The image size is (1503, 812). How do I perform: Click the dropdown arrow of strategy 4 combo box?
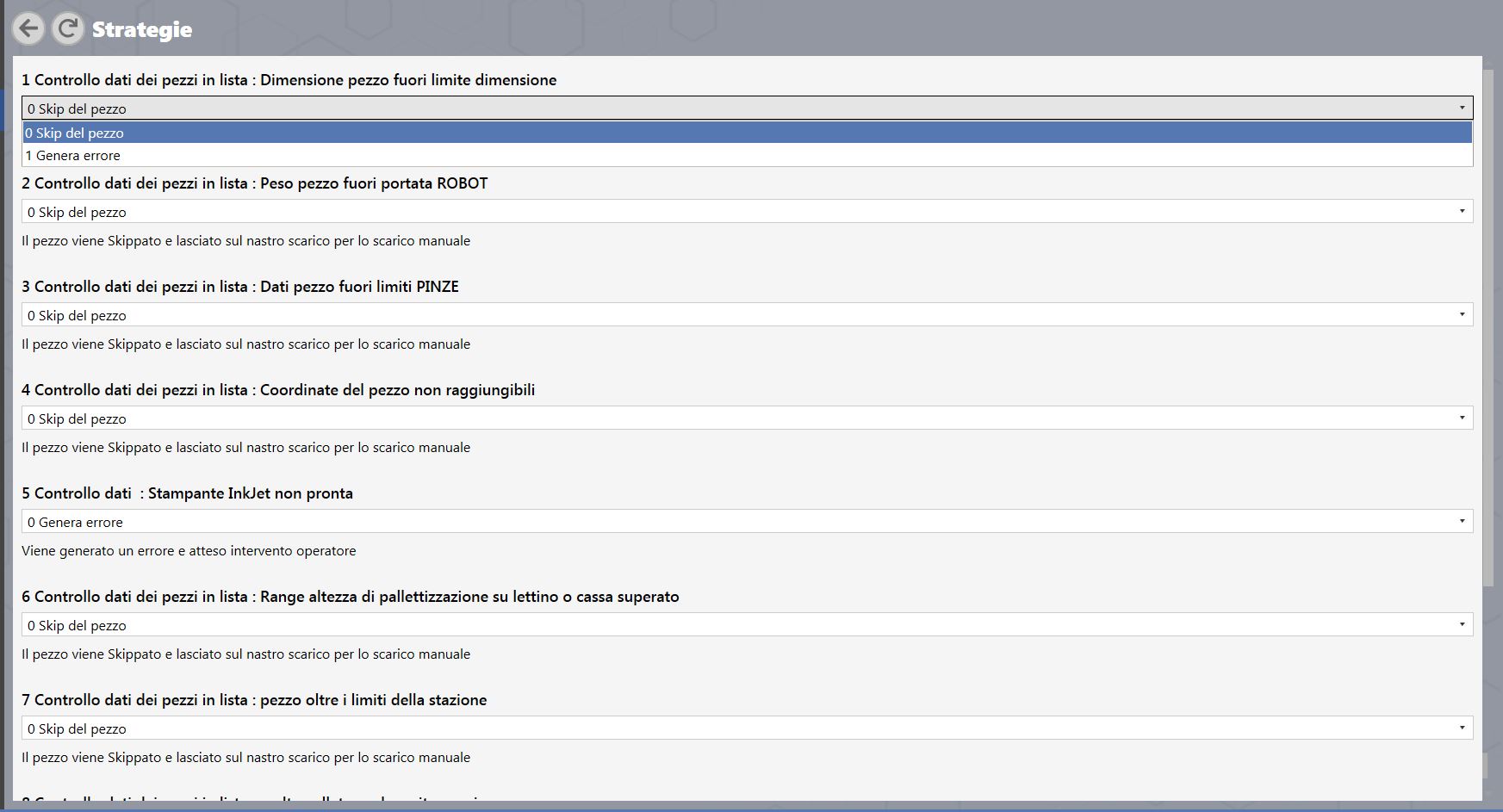(x=1462, y=418)
